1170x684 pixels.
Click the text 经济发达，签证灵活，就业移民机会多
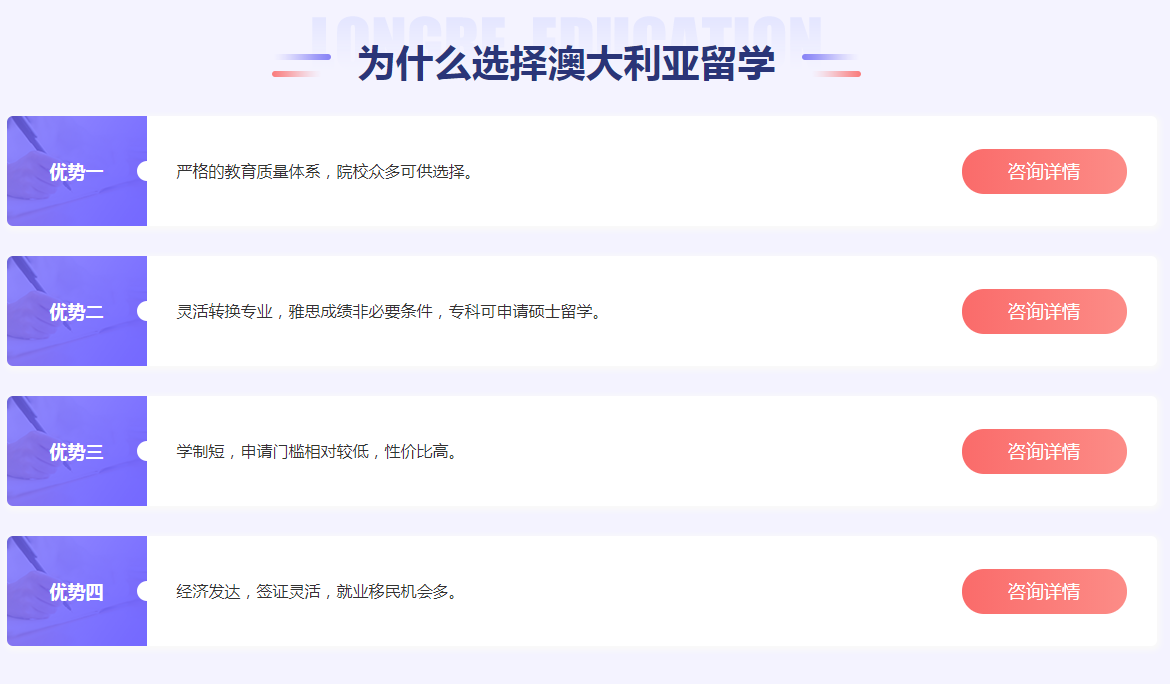point(318,592)
